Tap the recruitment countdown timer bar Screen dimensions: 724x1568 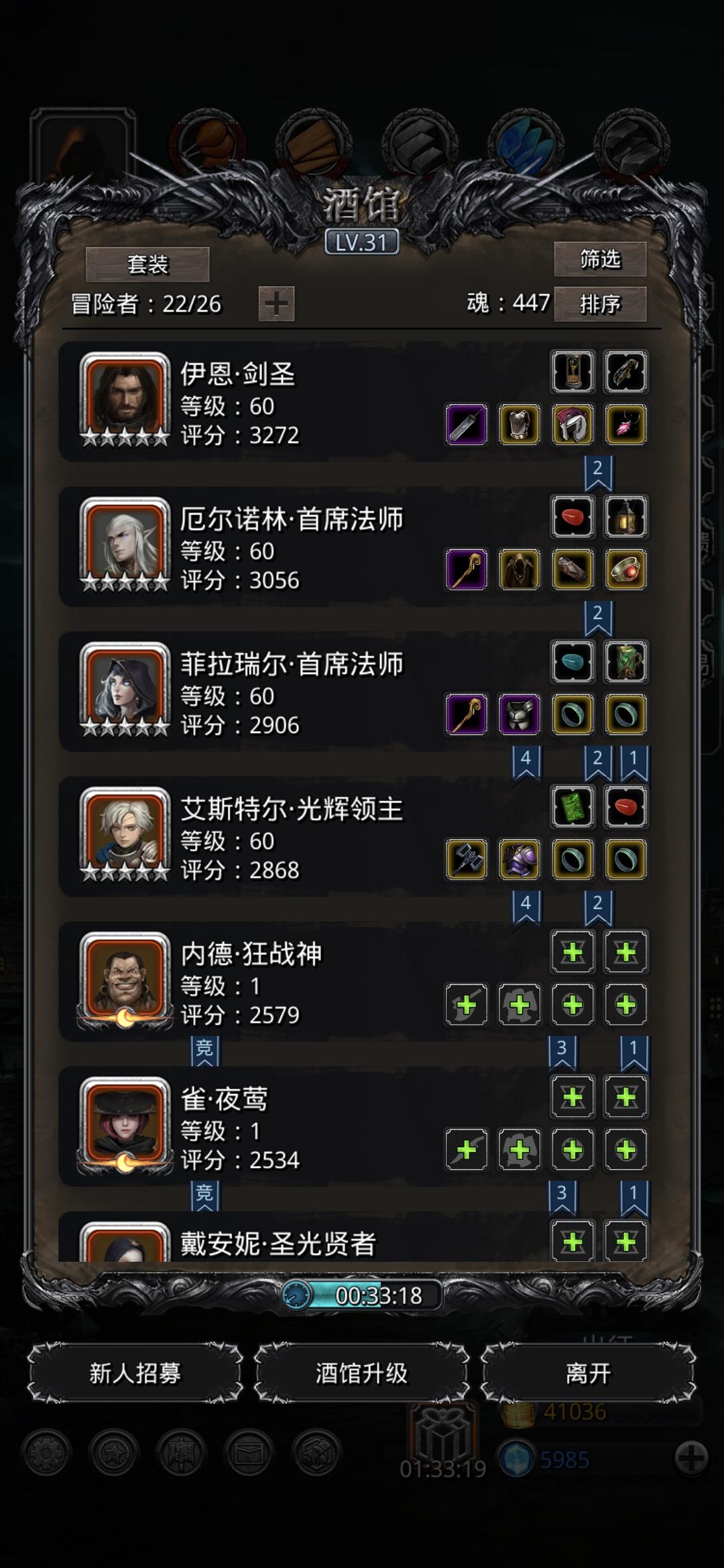[x=362, y=1295]
